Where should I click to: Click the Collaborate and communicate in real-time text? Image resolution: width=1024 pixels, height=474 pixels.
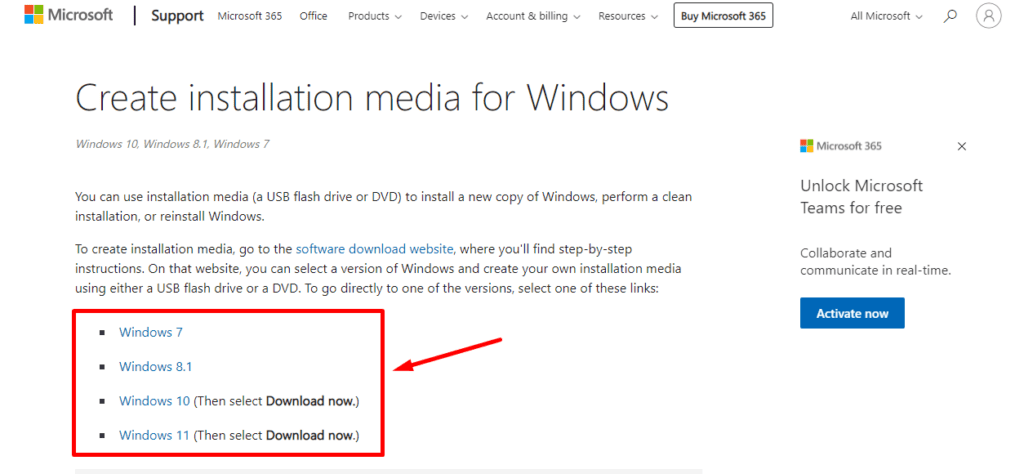coord(876,262)
